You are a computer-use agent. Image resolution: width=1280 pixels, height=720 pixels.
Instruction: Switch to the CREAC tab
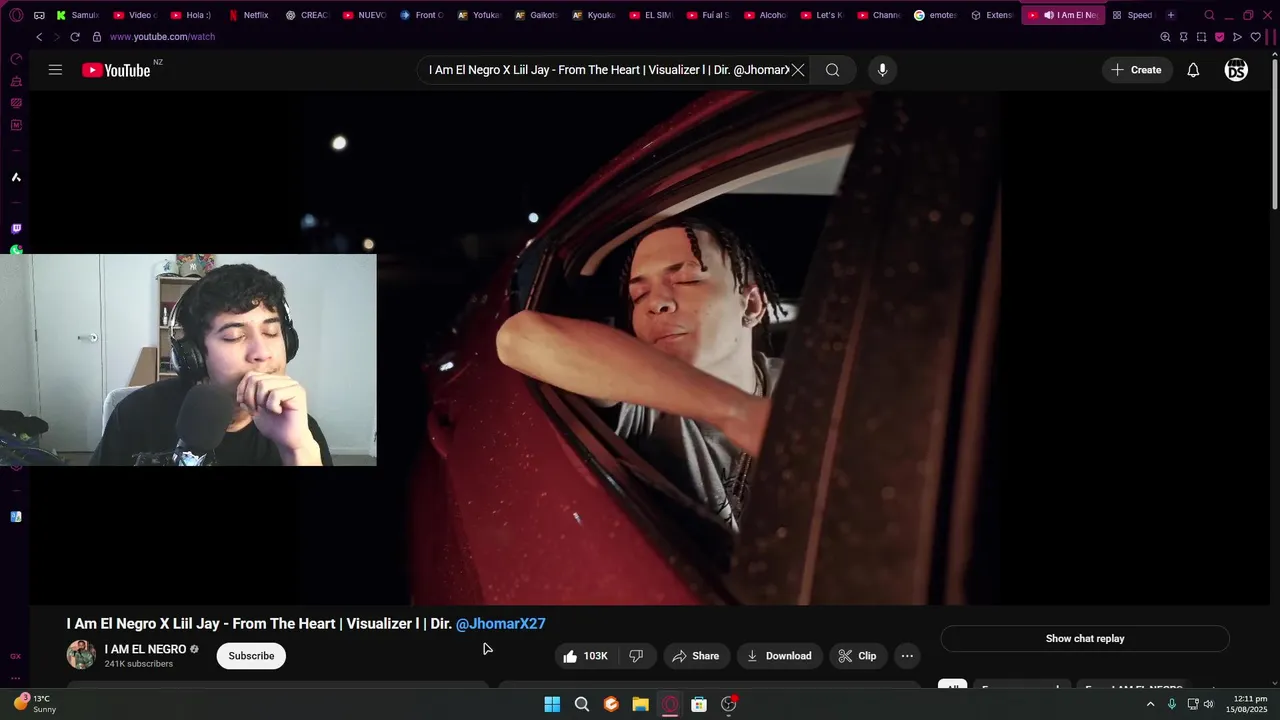click(307, 15)
